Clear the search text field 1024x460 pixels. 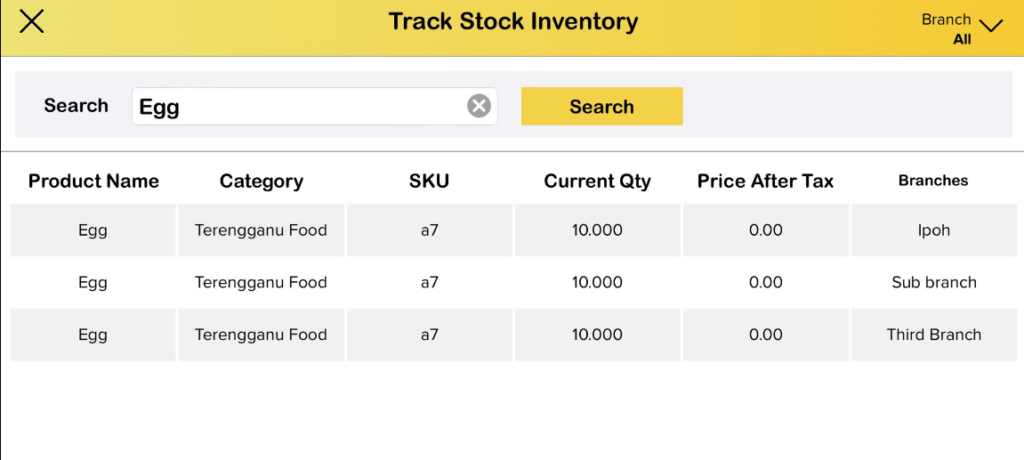coord(479,106)
